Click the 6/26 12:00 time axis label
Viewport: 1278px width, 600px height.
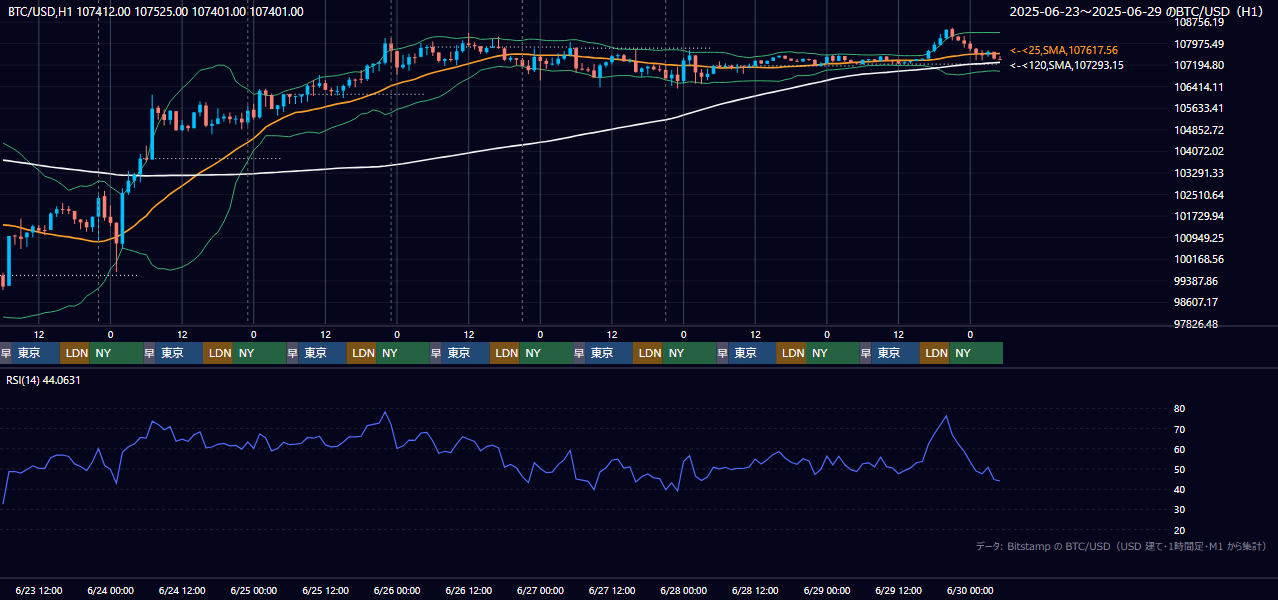click(469, 590)
